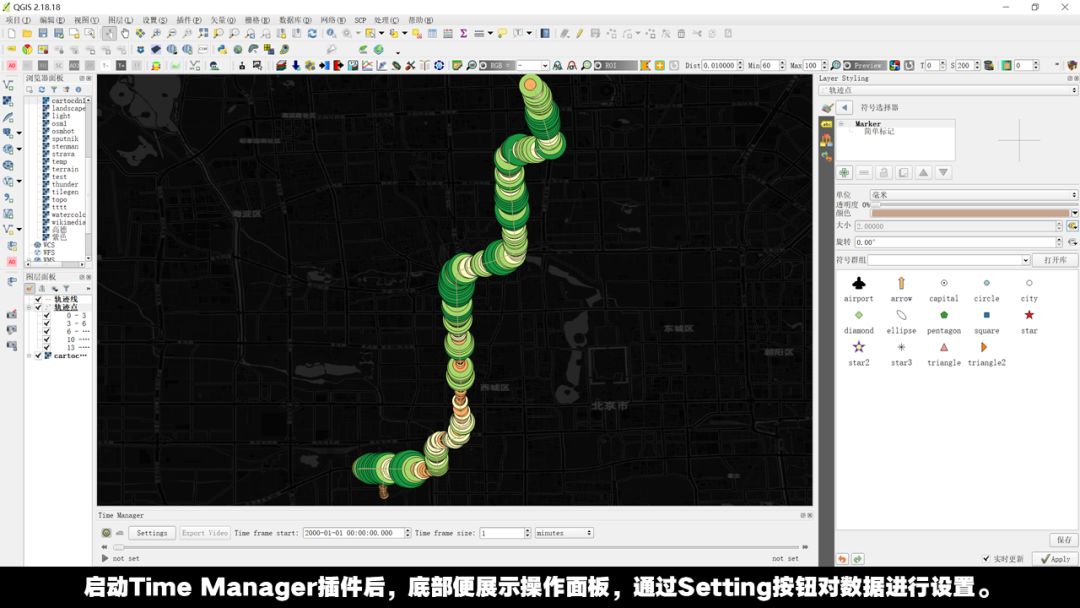Screen dimensions: 1080x608
Task: Open the units 毫米 dropdown
Action: pyautogui.click(x=974, y=195)
